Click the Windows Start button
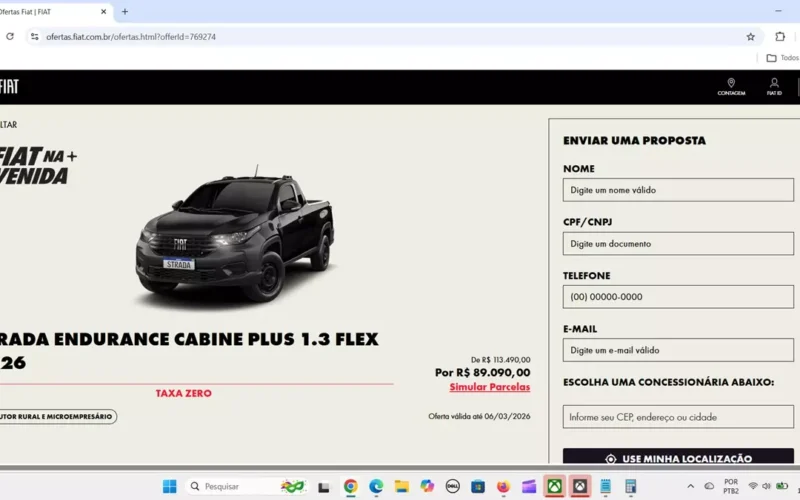The height and width of the screenshot is (500, 800). coord(170,487)
